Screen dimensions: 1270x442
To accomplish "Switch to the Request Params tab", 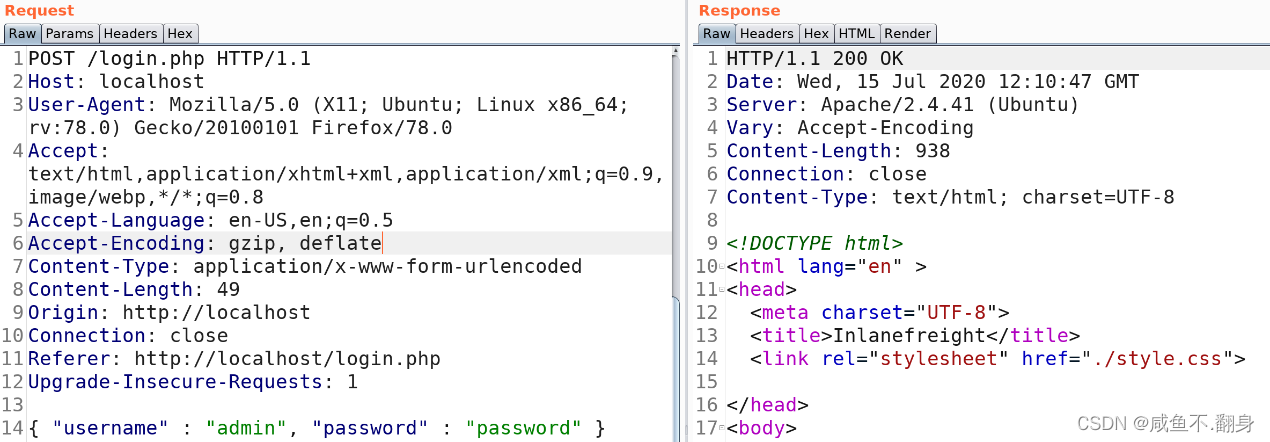I will point(69,33).
